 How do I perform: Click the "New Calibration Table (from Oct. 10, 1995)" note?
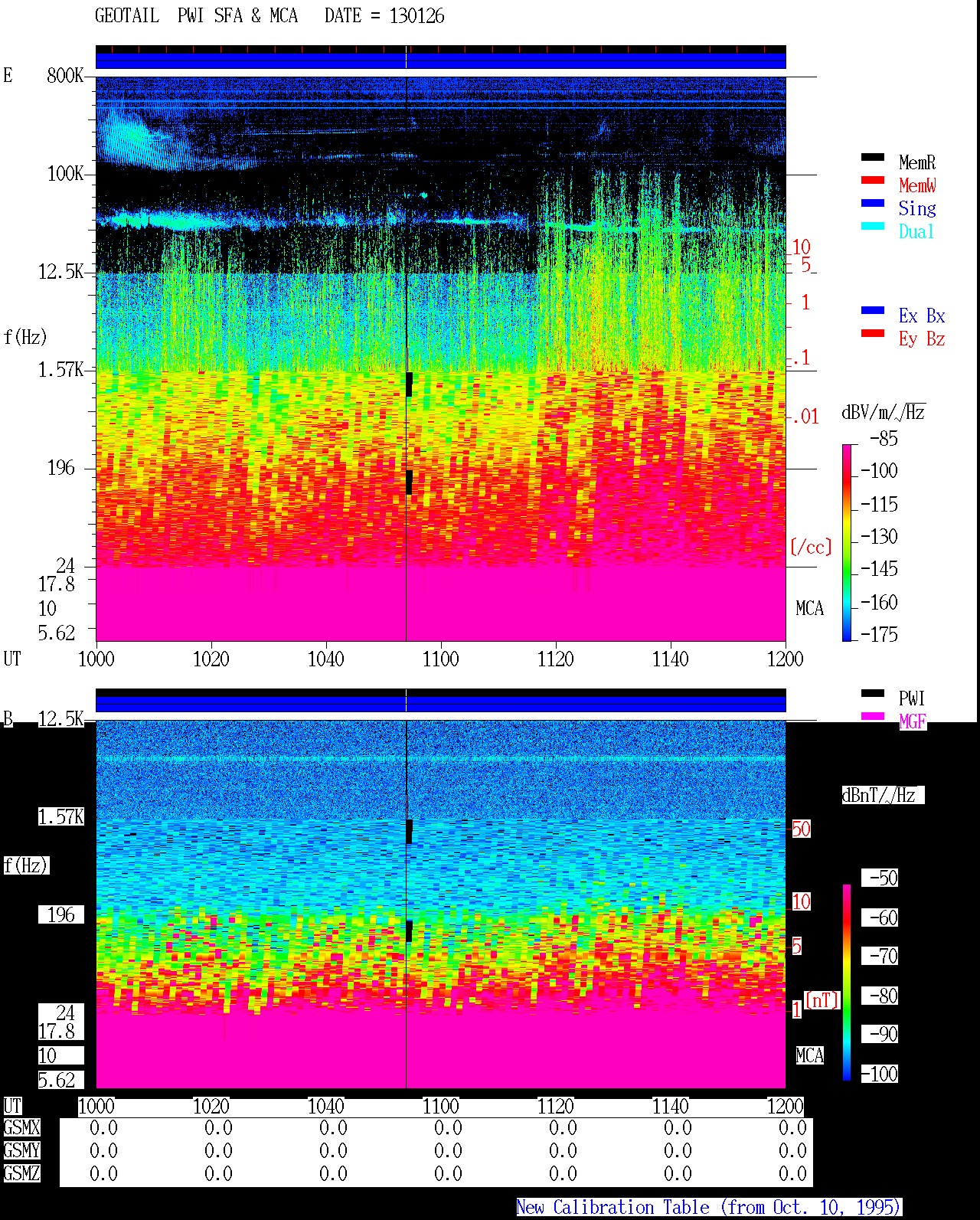click(709, 1208)
